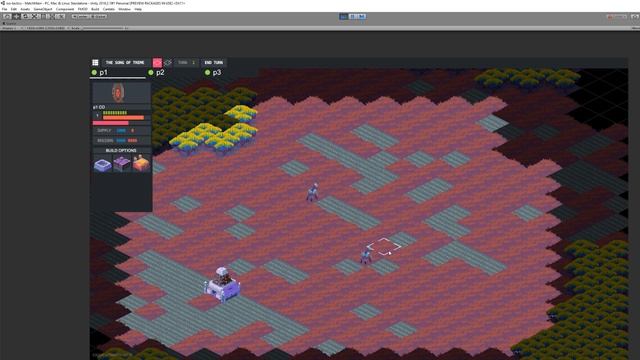The height and width of the screenshot is (360, 640).
Task: Choose the blue platform build option
Action: click(x=102, y=164)
